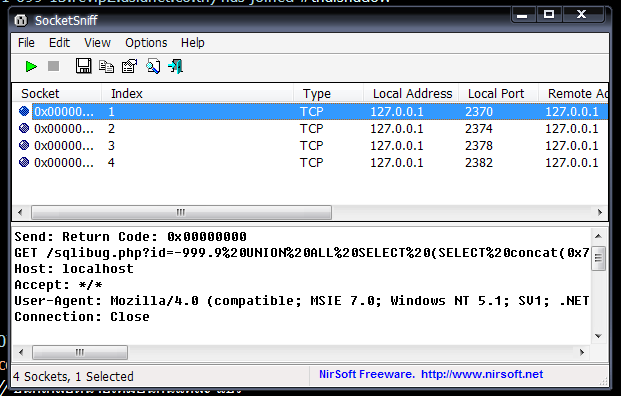The height and width of the screenshot is (396, 621).
Task: Copy selected items with the copy icon
Action: (x=106, y=67)
